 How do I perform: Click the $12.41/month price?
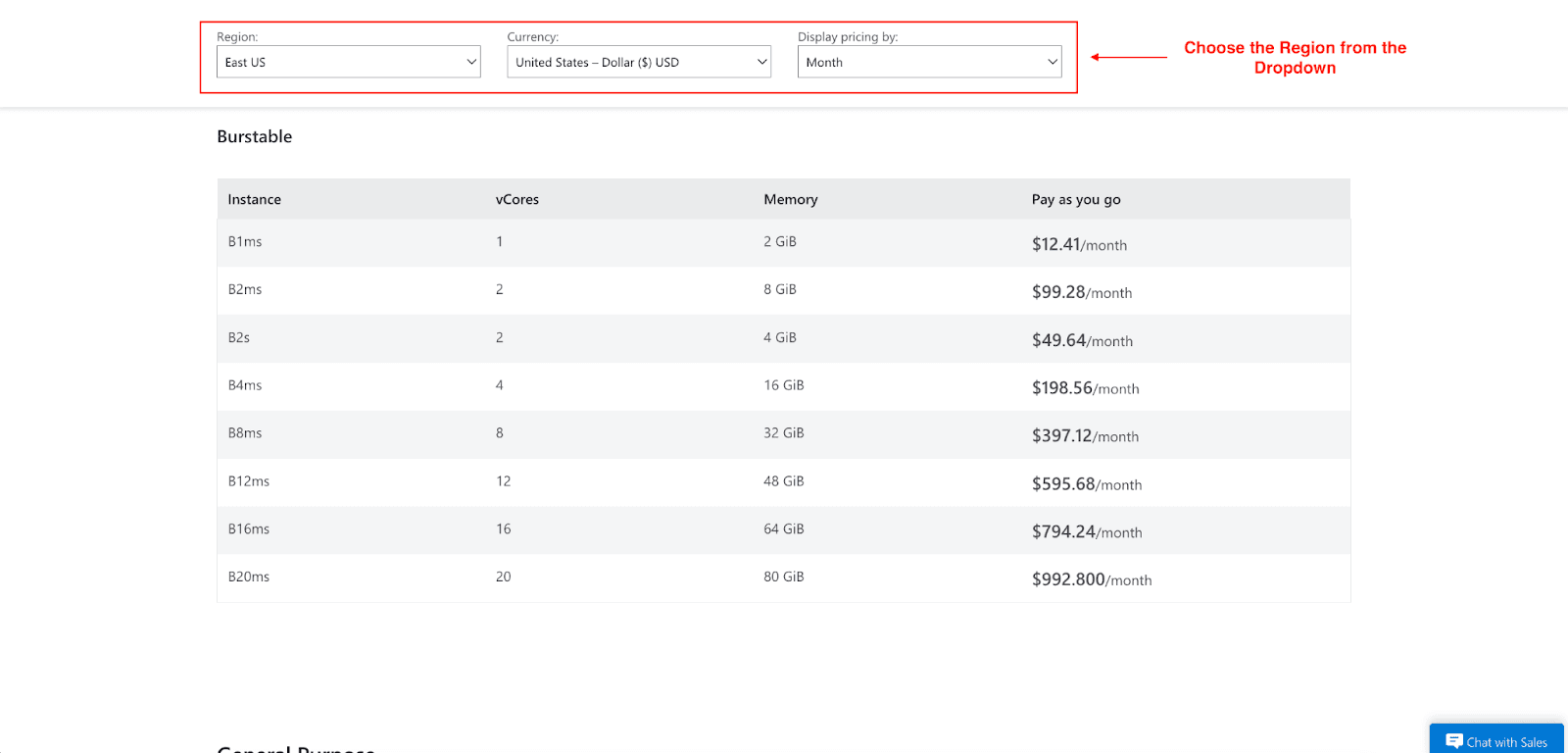[1079, 244]
